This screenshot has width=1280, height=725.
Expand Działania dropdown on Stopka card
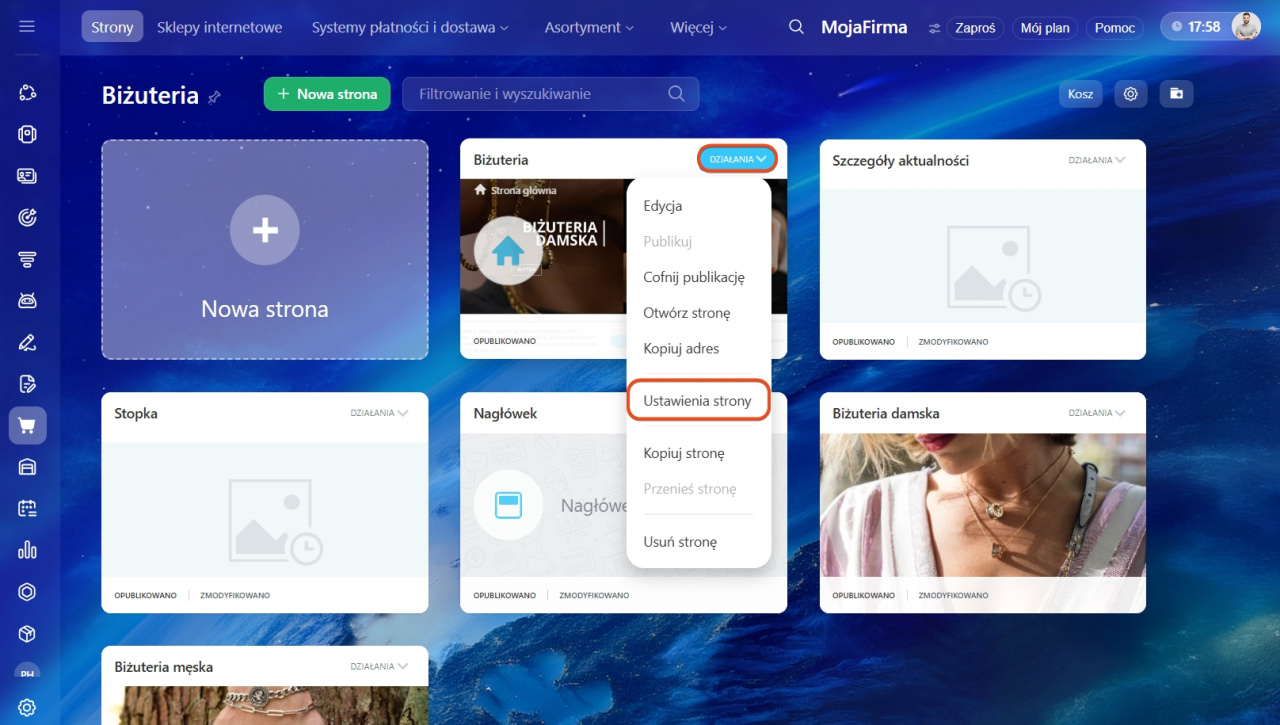(379, 413)
